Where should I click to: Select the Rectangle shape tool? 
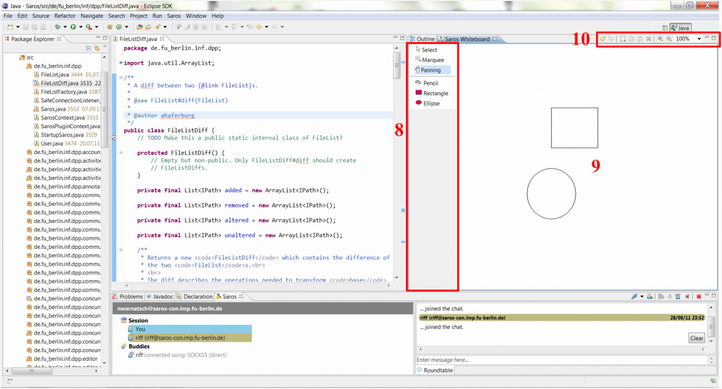coord(431,93)
